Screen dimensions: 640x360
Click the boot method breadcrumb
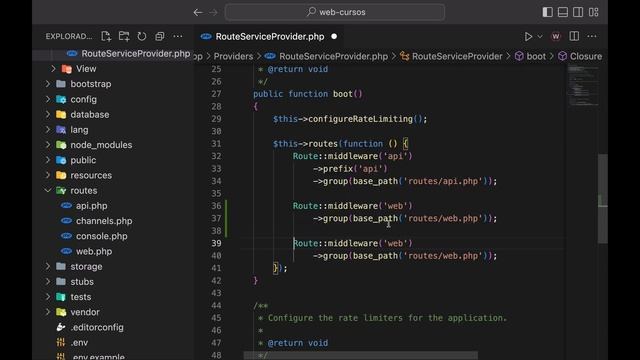coord(536,56)
